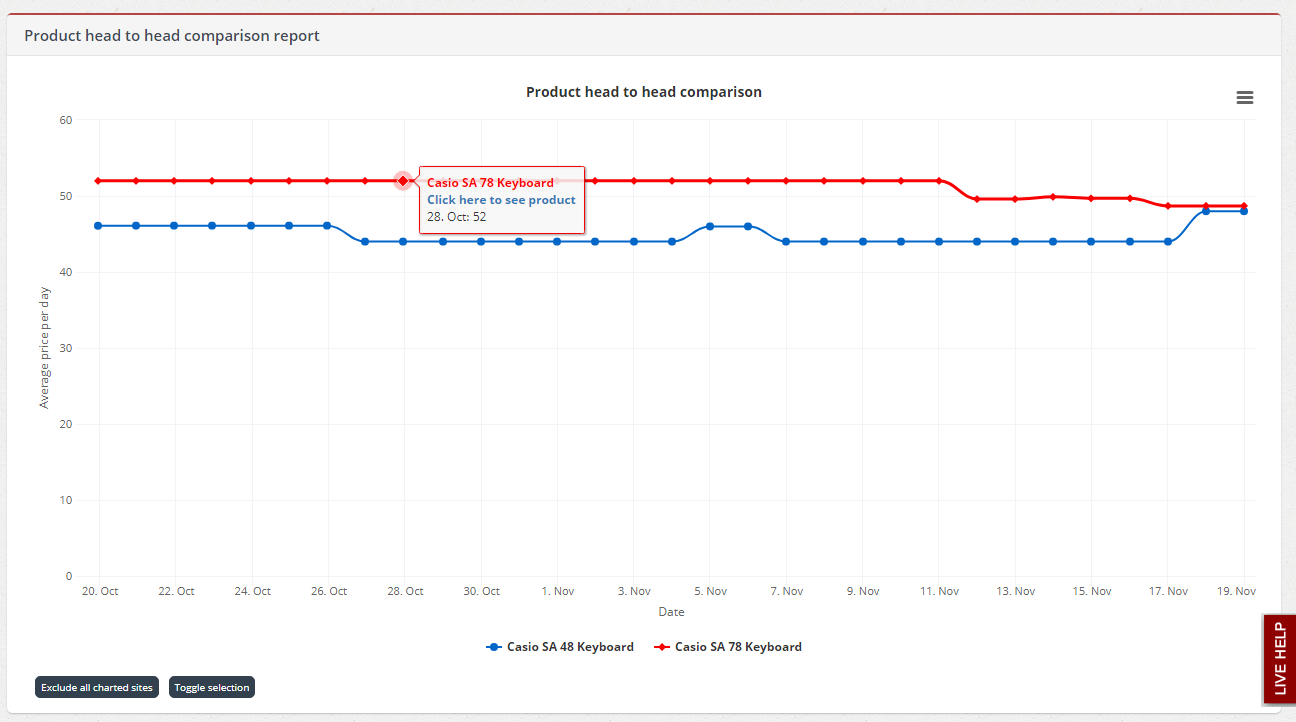Select the red data point at 17. Nov
1296x722 pixels.
point(1168,206)
